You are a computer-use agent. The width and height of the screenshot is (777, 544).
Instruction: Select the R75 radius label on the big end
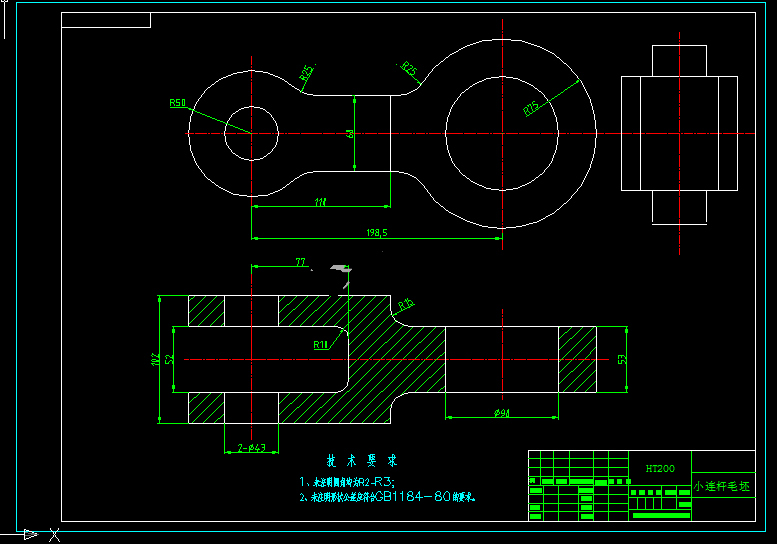click(x=531, y=109)
